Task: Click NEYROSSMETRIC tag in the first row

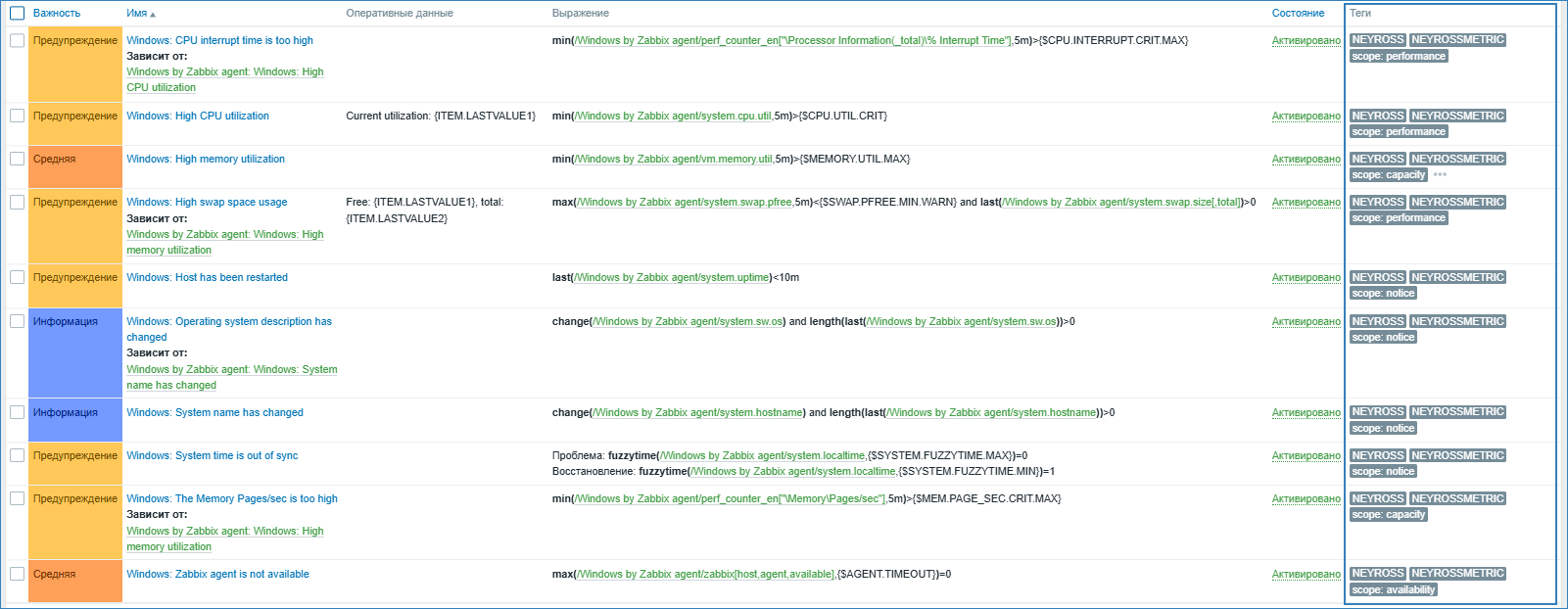Action: 1457,40
